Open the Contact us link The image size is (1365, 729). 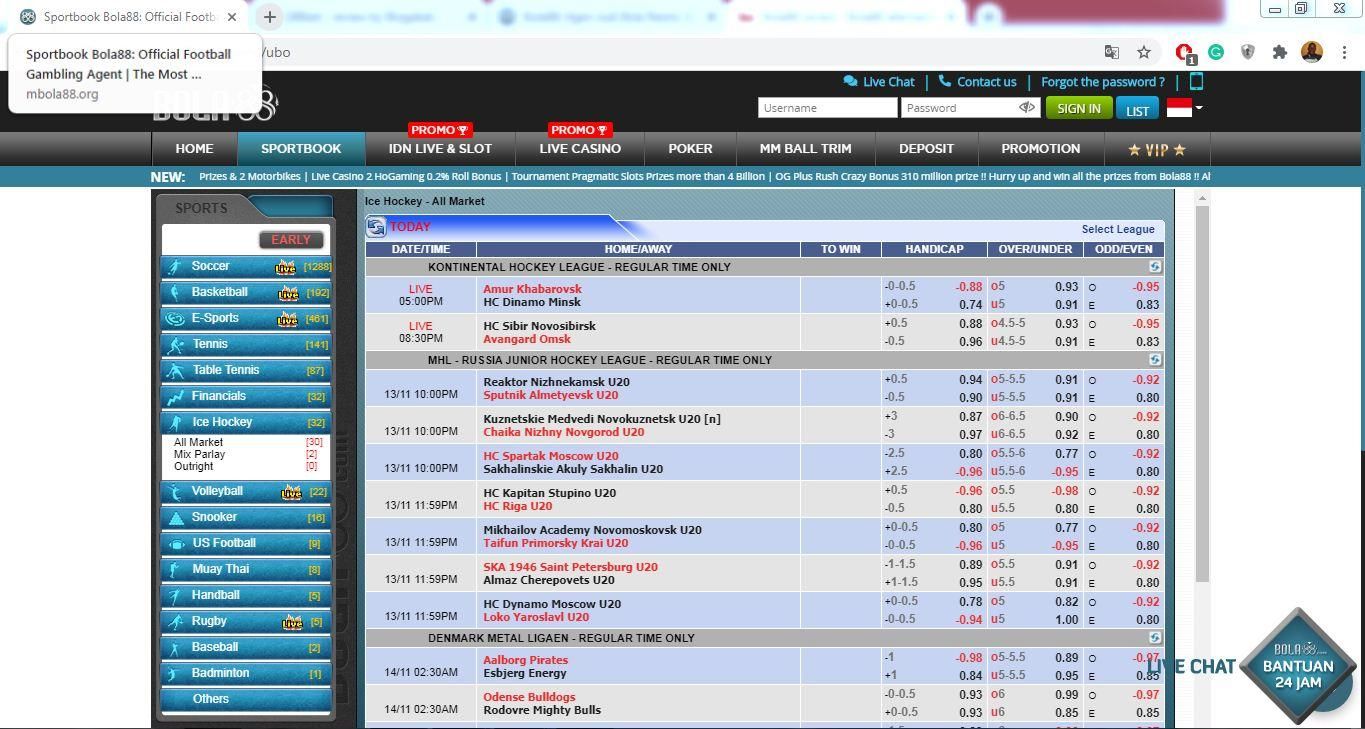tap(977, 82)
